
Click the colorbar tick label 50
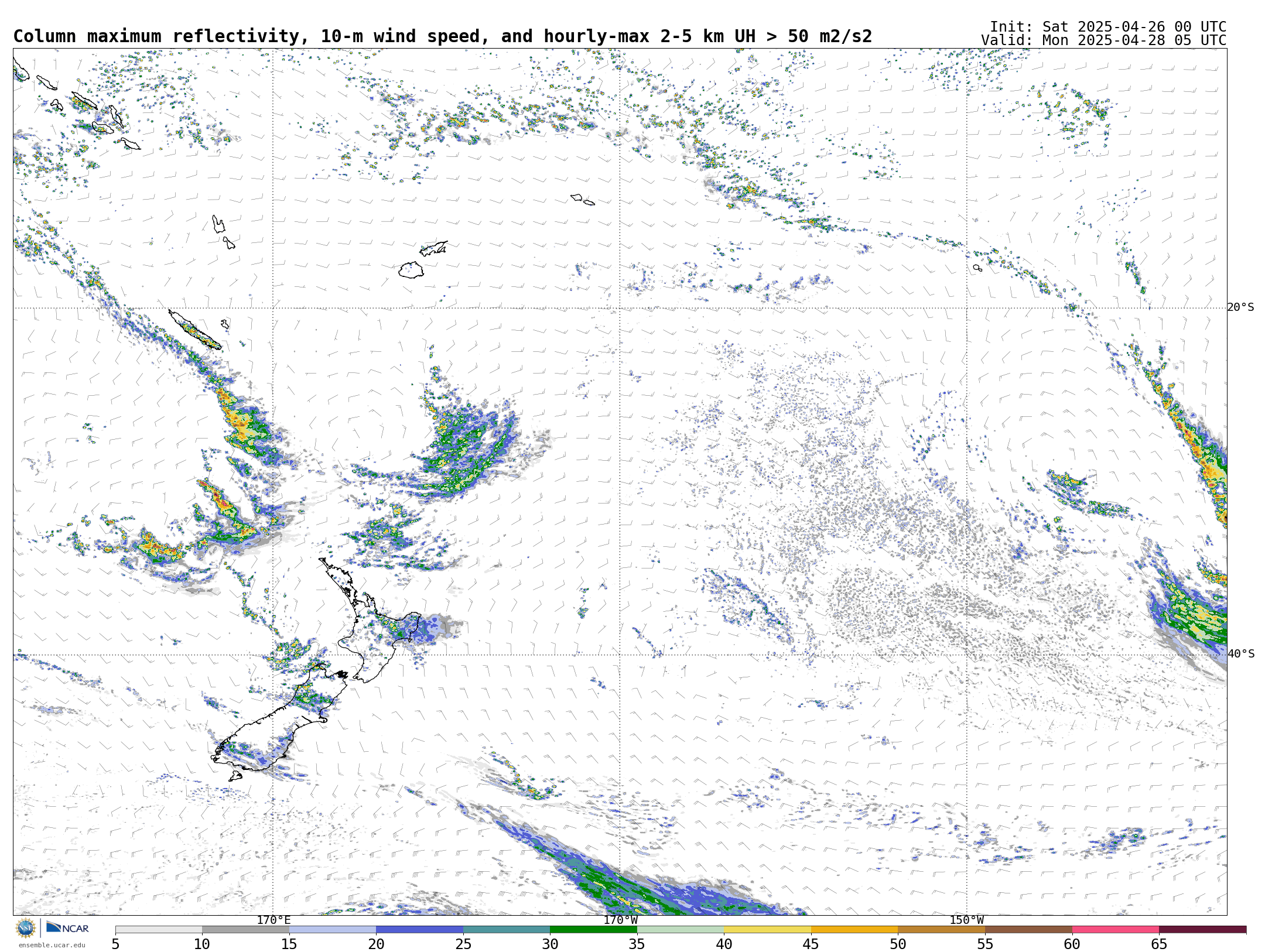(x=898, y=944)
